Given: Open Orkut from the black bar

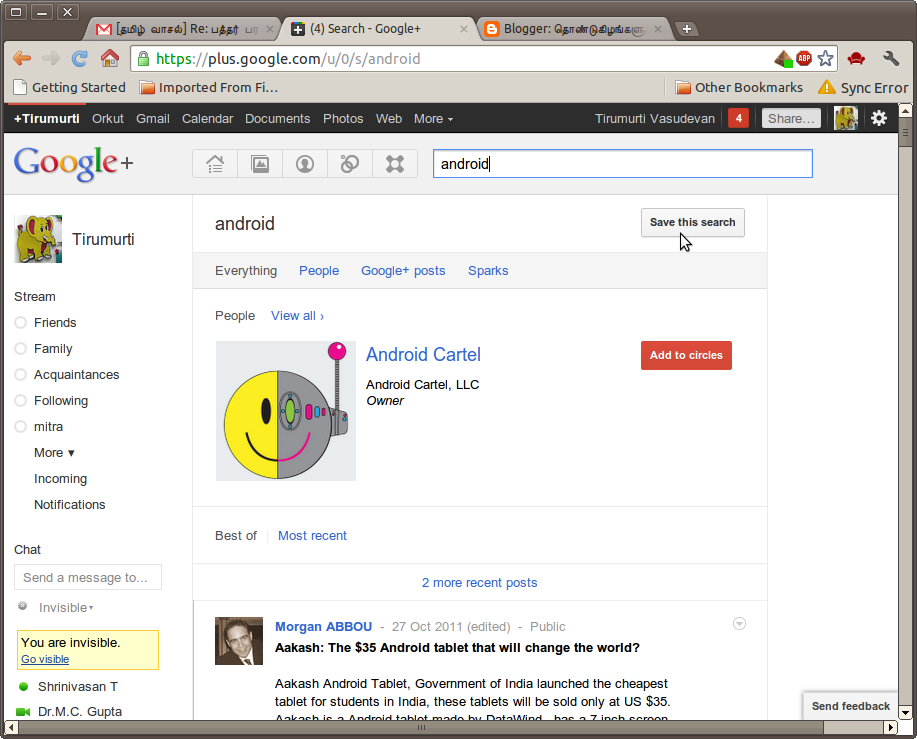Looking at the screenshot, I should tap(108, 119).
